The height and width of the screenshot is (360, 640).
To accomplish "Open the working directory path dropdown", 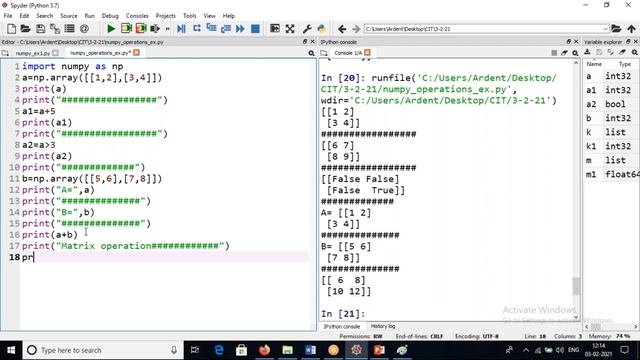I will (x=605, y=29).
